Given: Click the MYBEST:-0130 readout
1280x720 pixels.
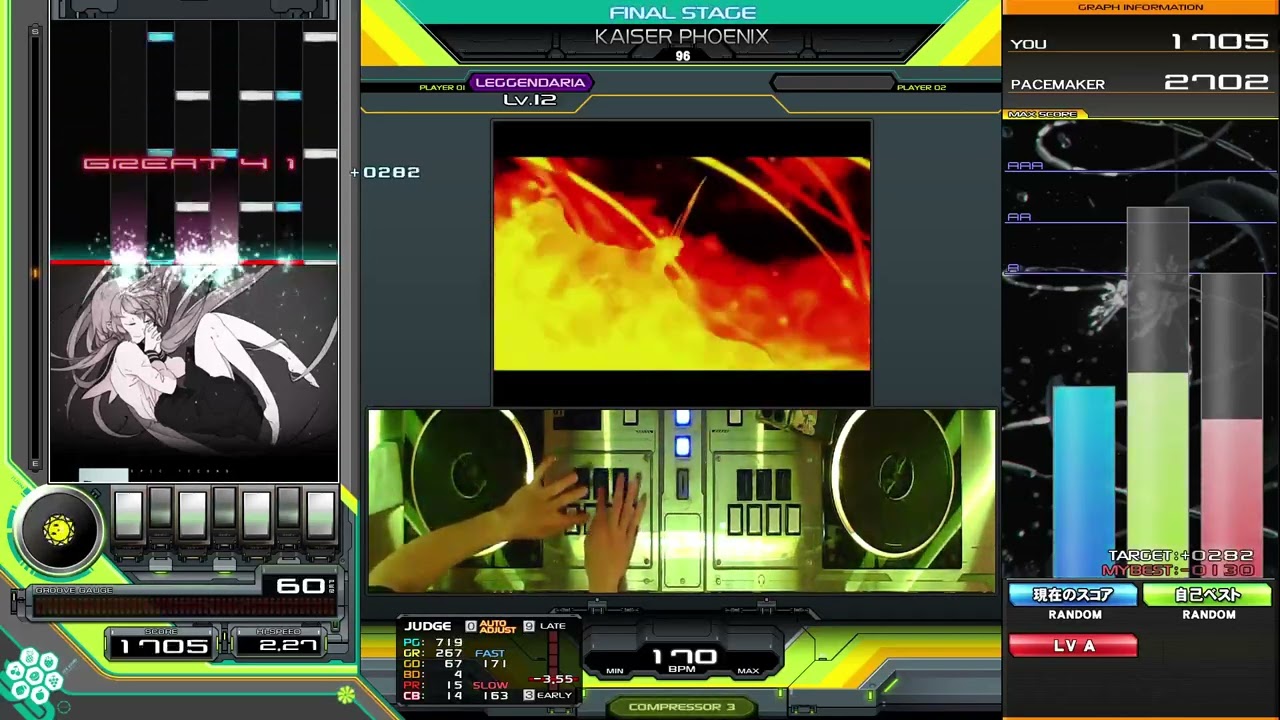Looking at the screenshot, I should pyautogui.click(x=1178, y=570).
